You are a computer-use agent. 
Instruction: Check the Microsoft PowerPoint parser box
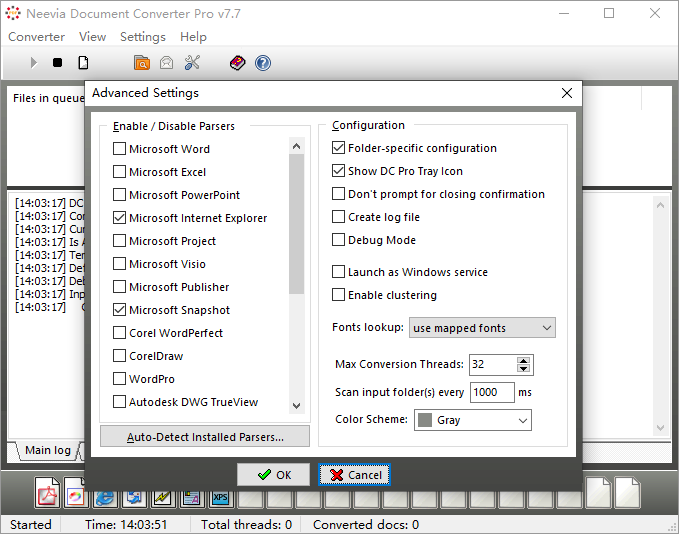coord(119,194)
